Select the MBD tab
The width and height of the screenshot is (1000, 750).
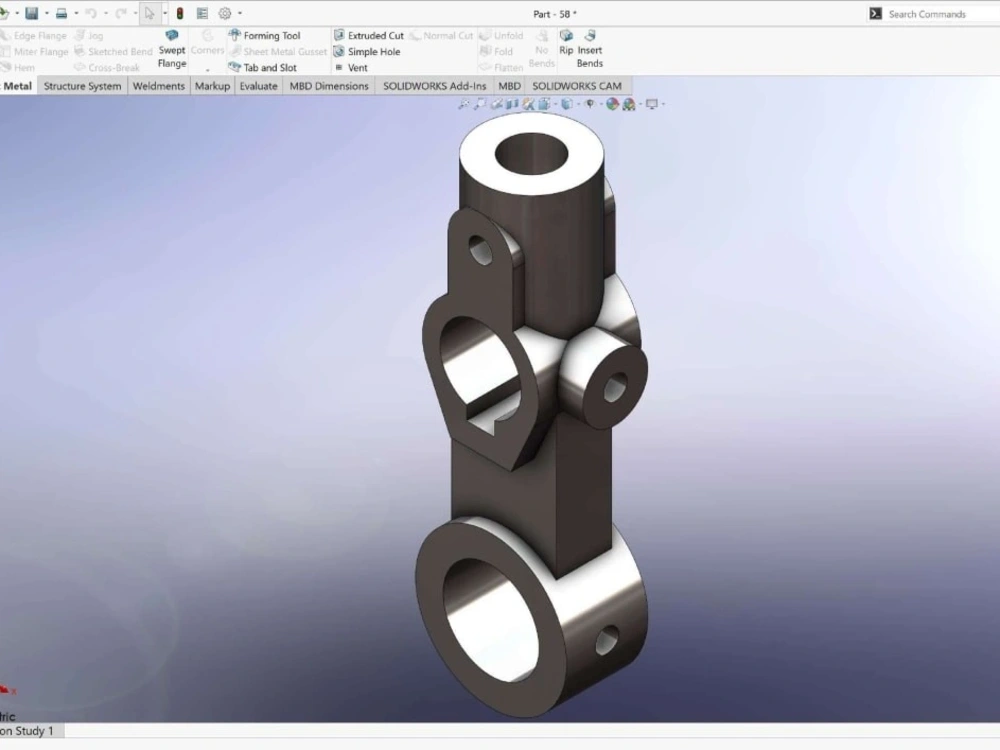[x=509, y=85]
